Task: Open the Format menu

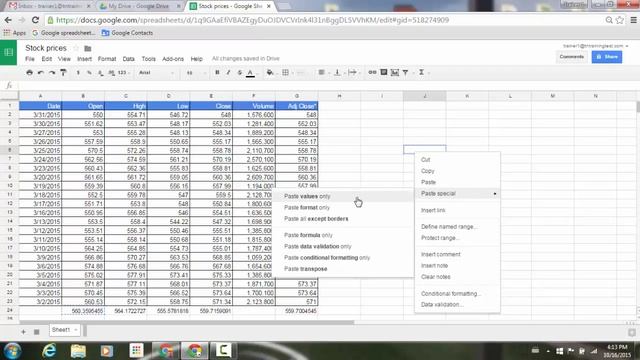Action: click(x=107, y=59)
